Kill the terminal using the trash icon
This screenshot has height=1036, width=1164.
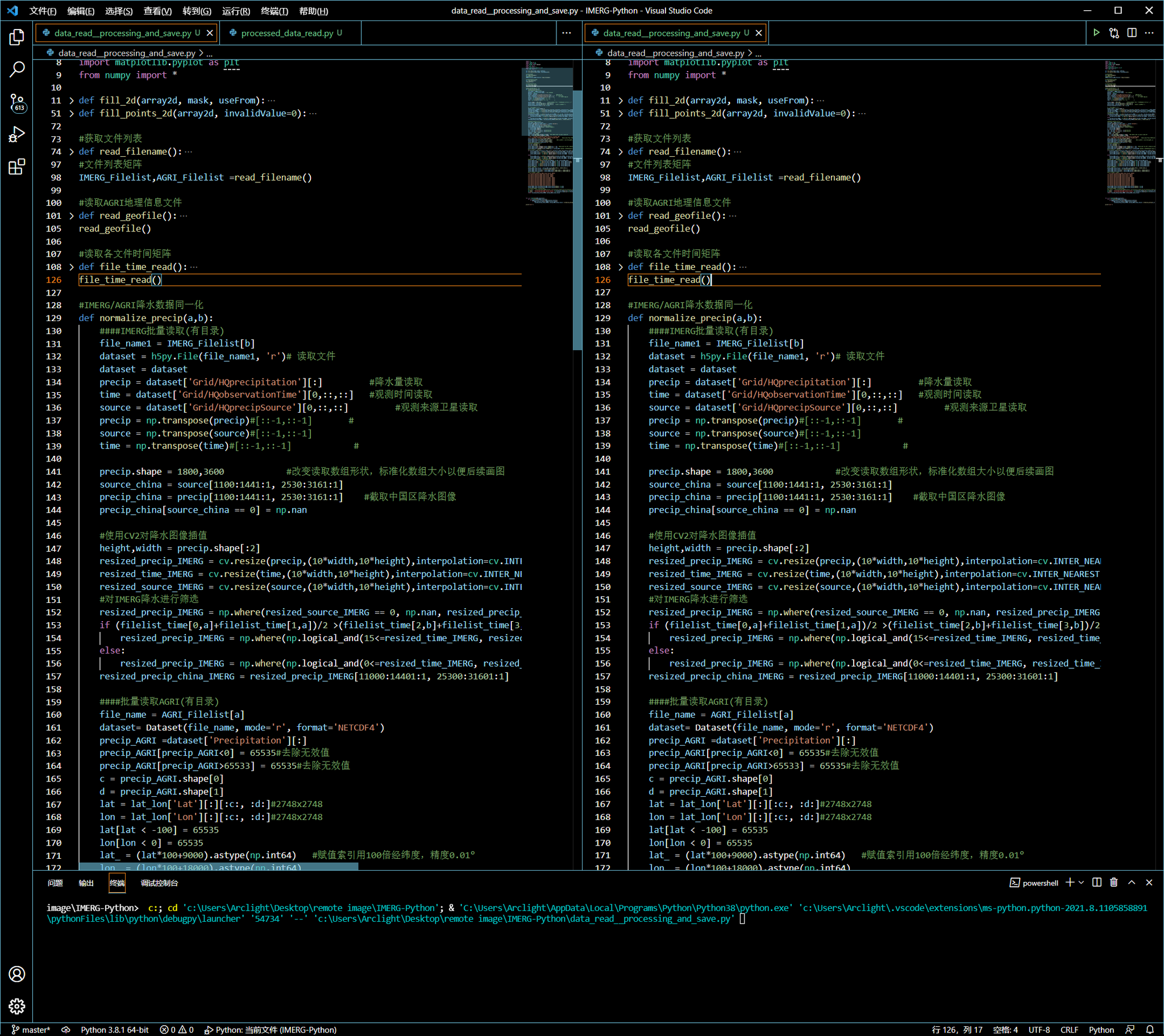1114,882
